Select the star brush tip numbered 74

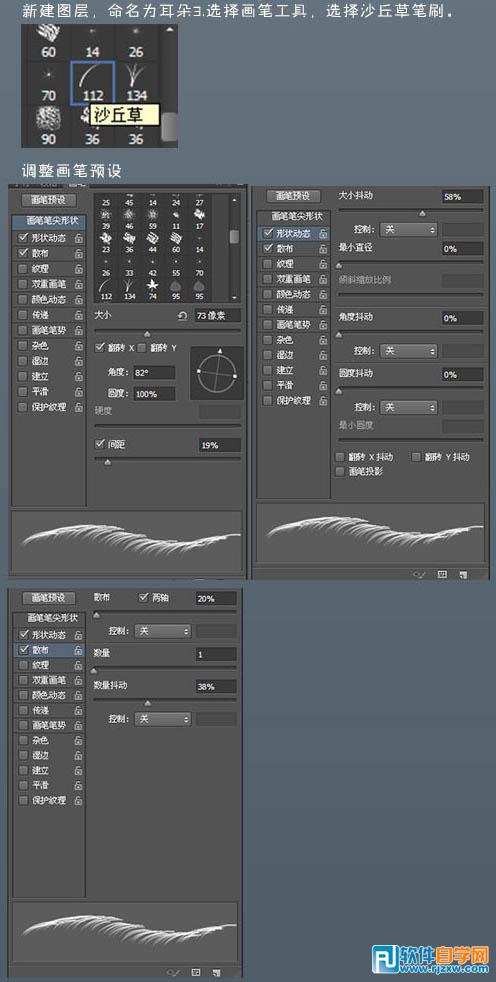153,287
